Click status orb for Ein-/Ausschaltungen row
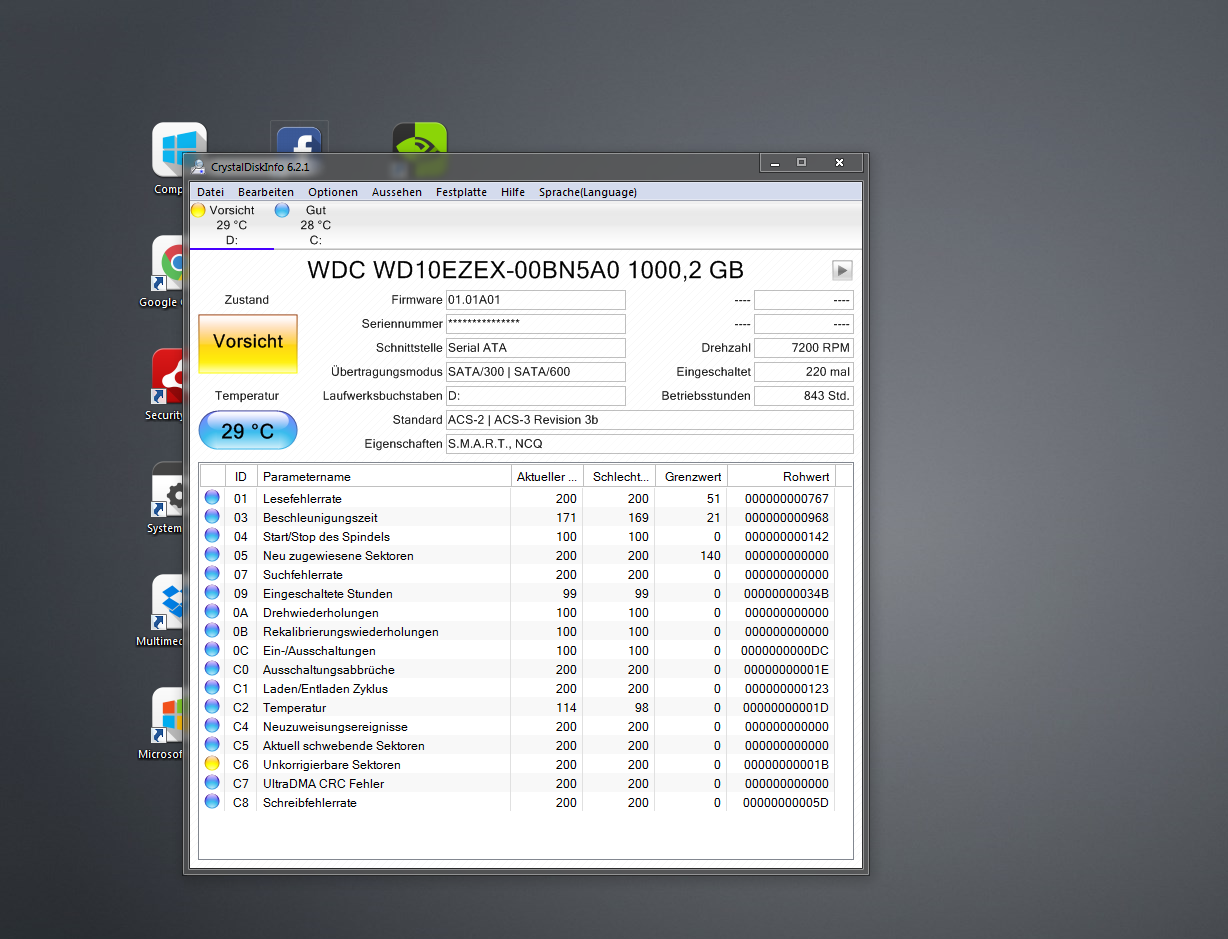The height and width of the screenshot is (939, 1228). pyautogui.click(x=212, y=650)
